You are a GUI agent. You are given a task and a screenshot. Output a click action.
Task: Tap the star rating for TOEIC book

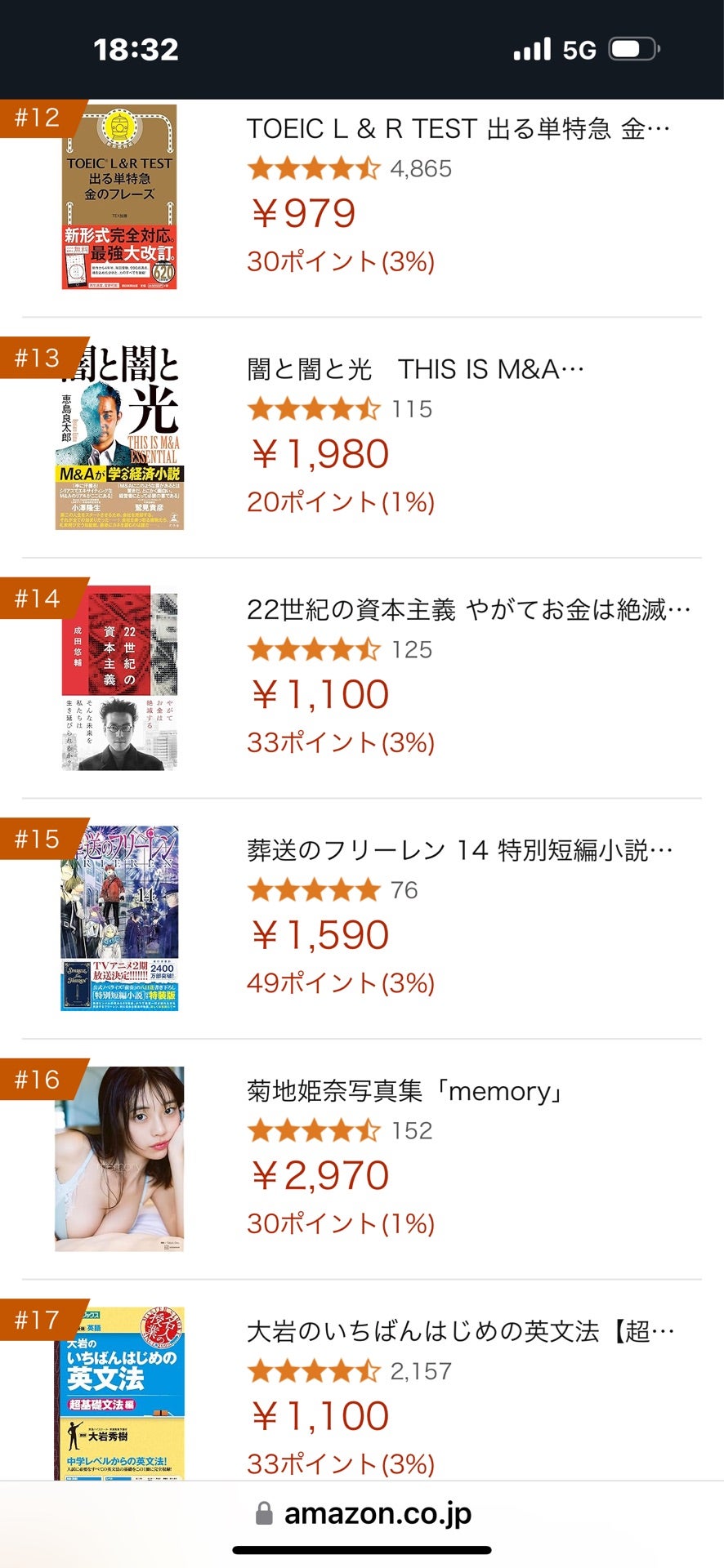pos(314,169)
